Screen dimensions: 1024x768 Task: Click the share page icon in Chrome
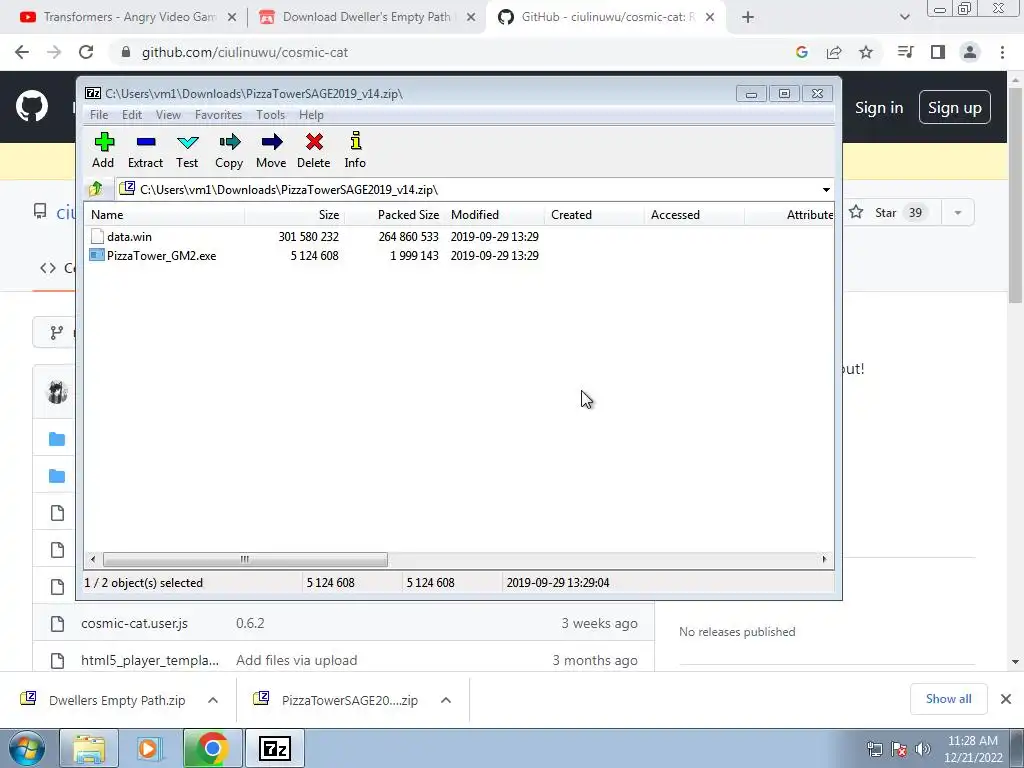[x=834, y=52]
